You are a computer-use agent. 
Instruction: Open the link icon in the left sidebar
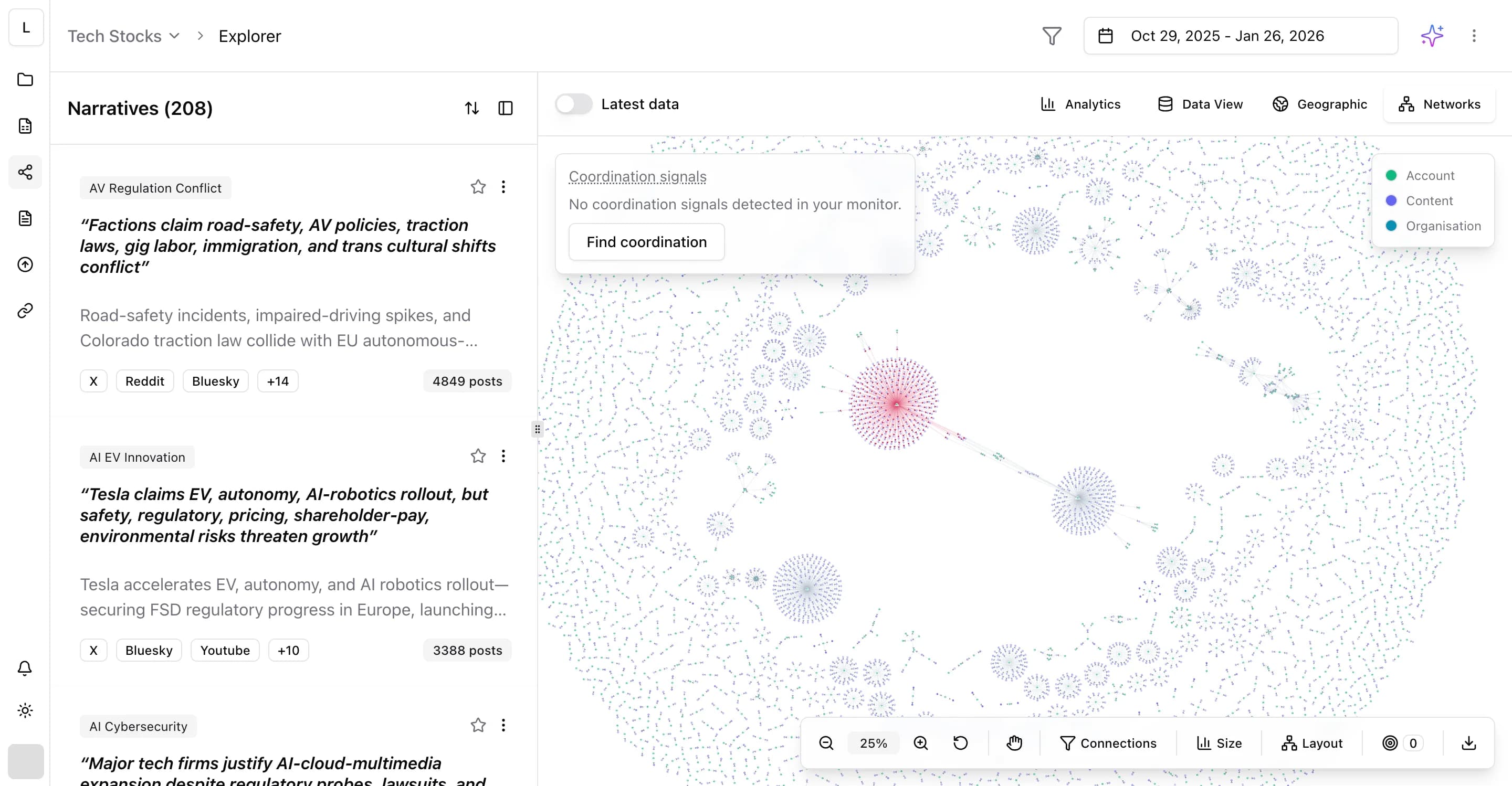click(x=25, y=310)
